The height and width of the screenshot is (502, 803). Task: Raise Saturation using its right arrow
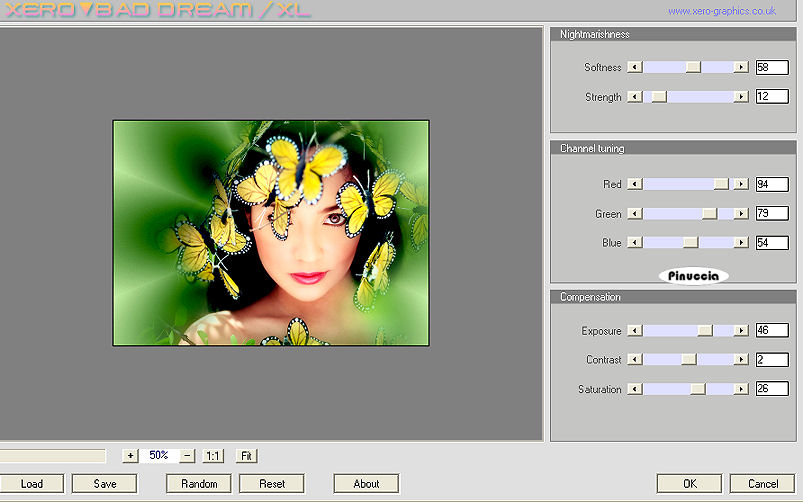pos(741,389)
